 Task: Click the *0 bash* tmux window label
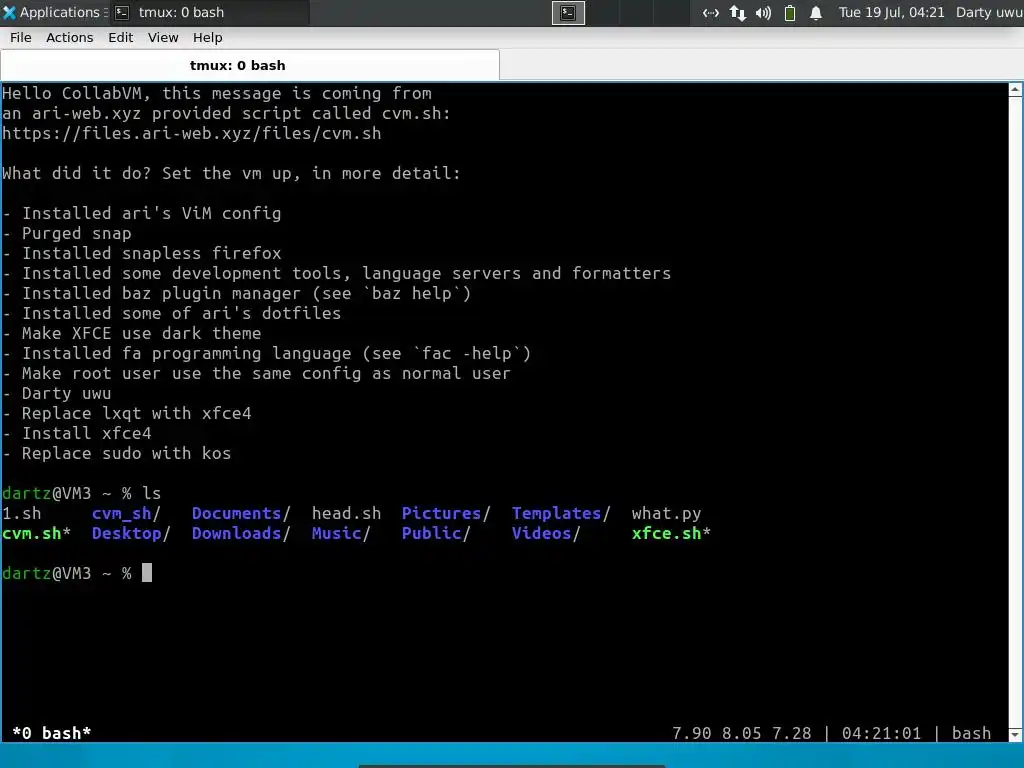tap(52, 733)
